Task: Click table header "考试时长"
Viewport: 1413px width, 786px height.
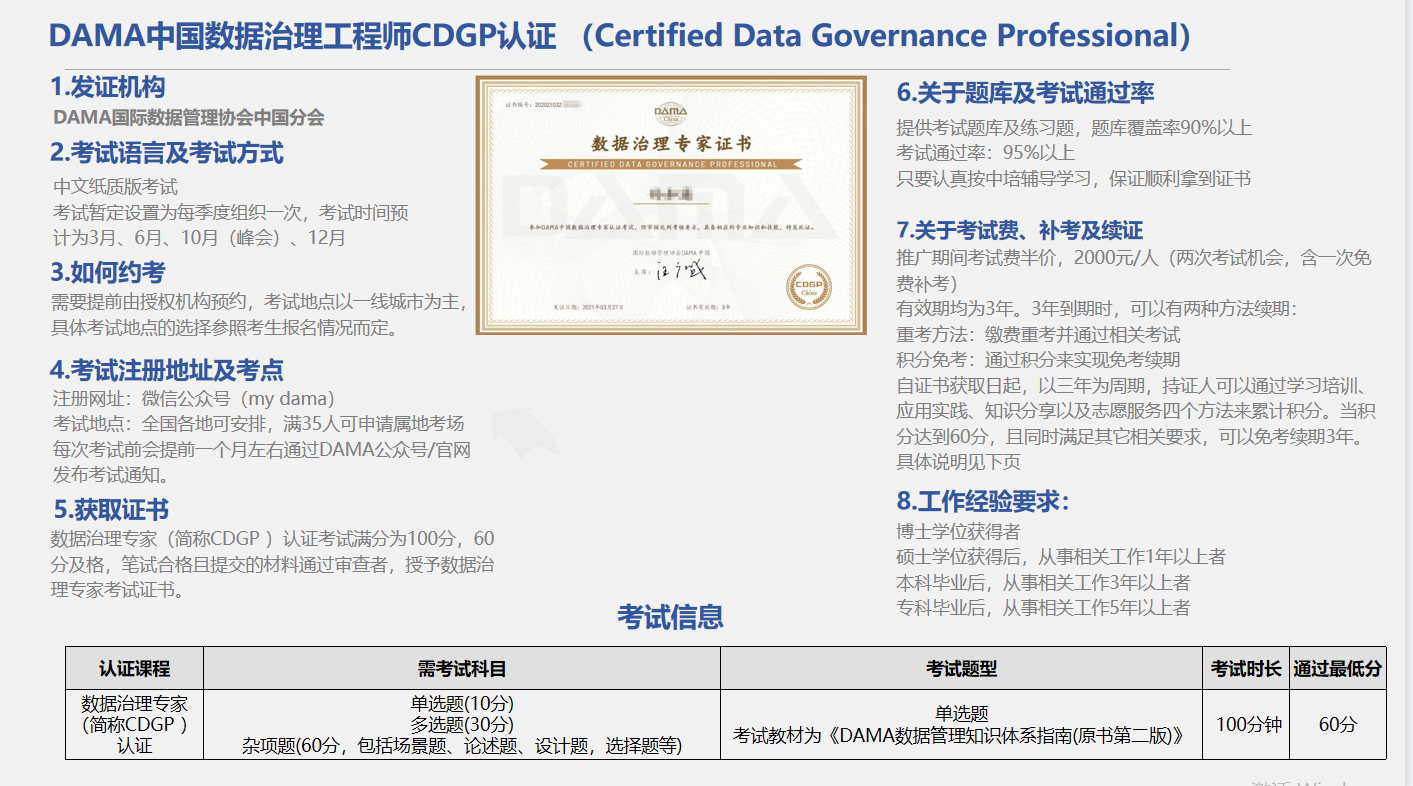Action: pyautogui.click(x=1246, y=669)
